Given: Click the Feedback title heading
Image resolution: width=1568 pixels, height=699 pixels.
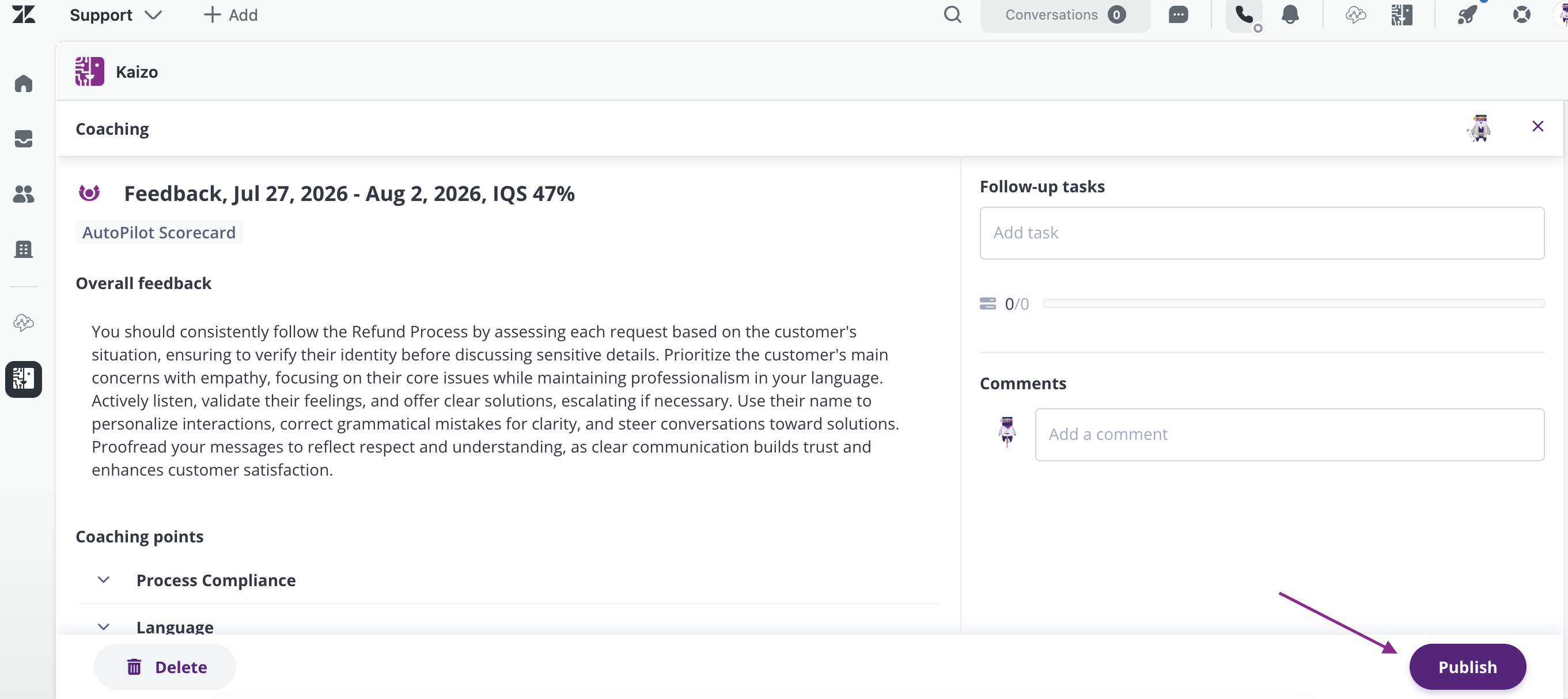Looking at the screenshot, I should coord(349,193).
